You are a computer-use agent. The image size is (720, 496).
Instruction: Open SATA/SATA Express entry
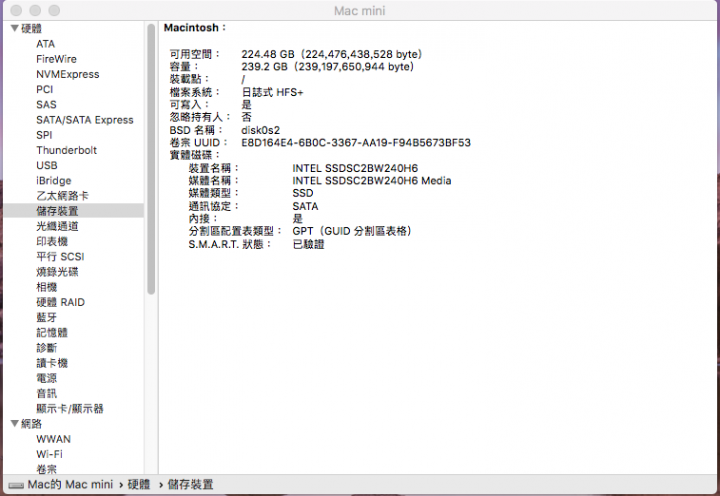(x=85, y=120)
